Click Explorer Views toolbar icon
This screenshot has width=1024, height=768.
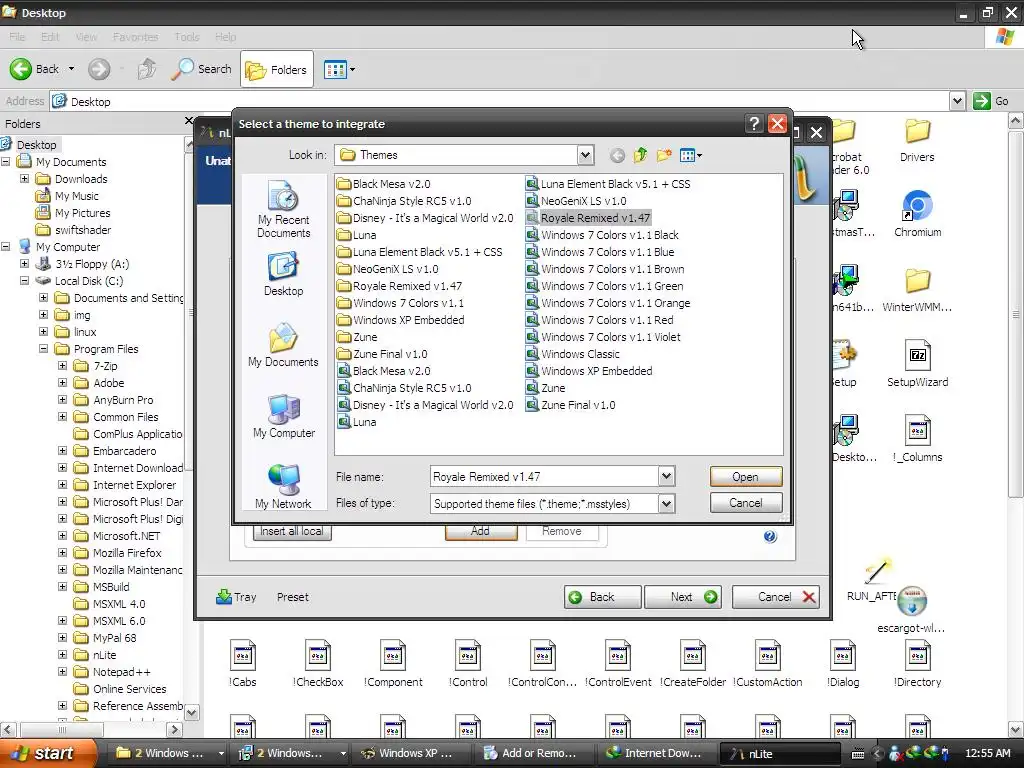coord(339,69)
